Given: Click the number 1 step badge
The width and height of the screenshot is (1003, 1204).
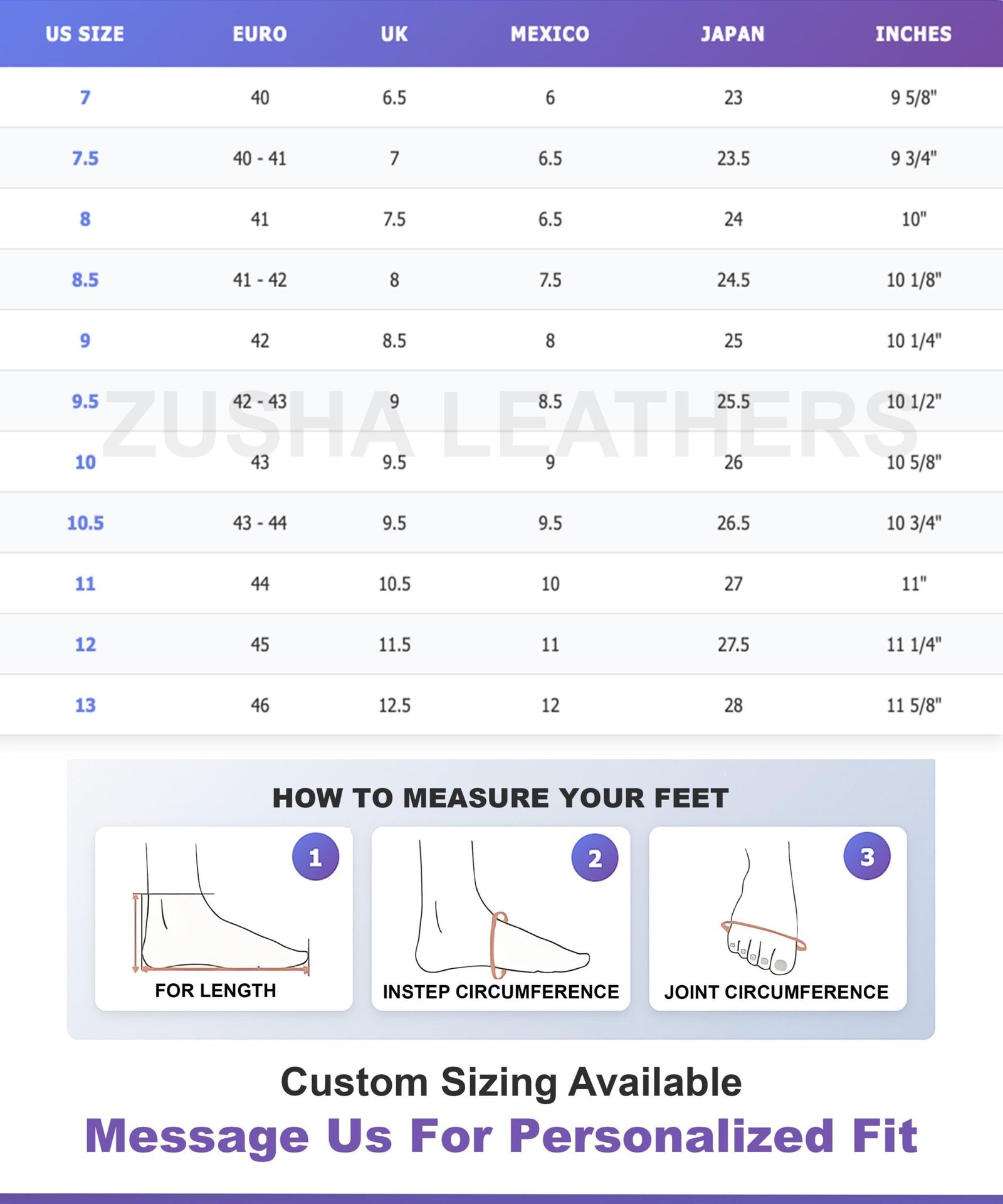Looking at the screenshot, I should click(315, 857).
